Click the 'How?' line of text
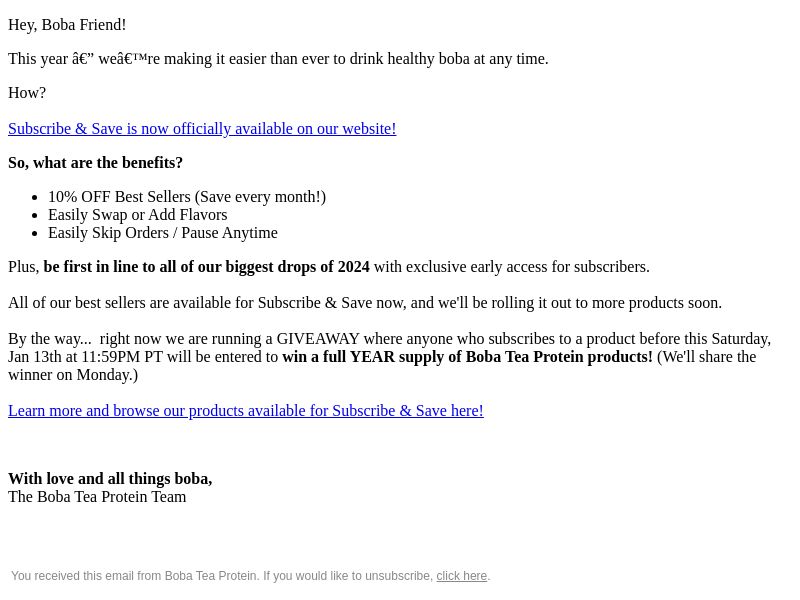 coord(27,92)
